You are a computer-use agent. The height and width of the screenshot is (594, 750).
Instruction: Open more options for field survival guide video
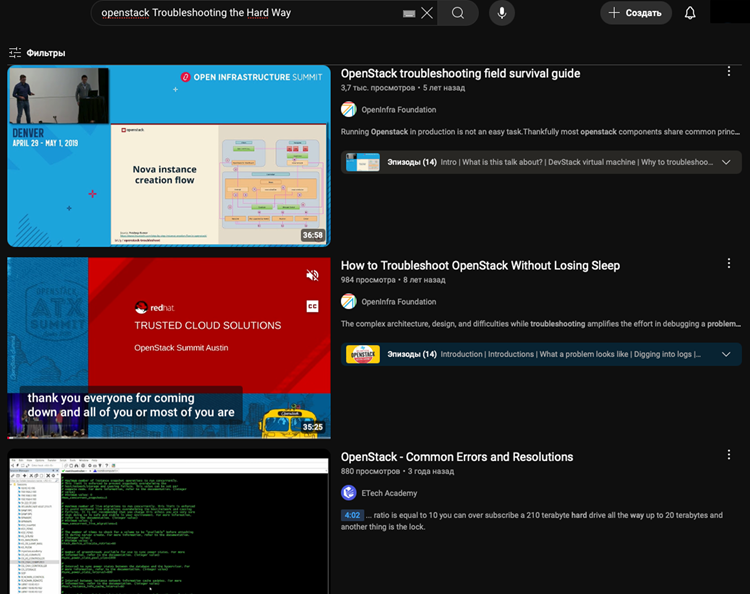click(x=728, y=72)
